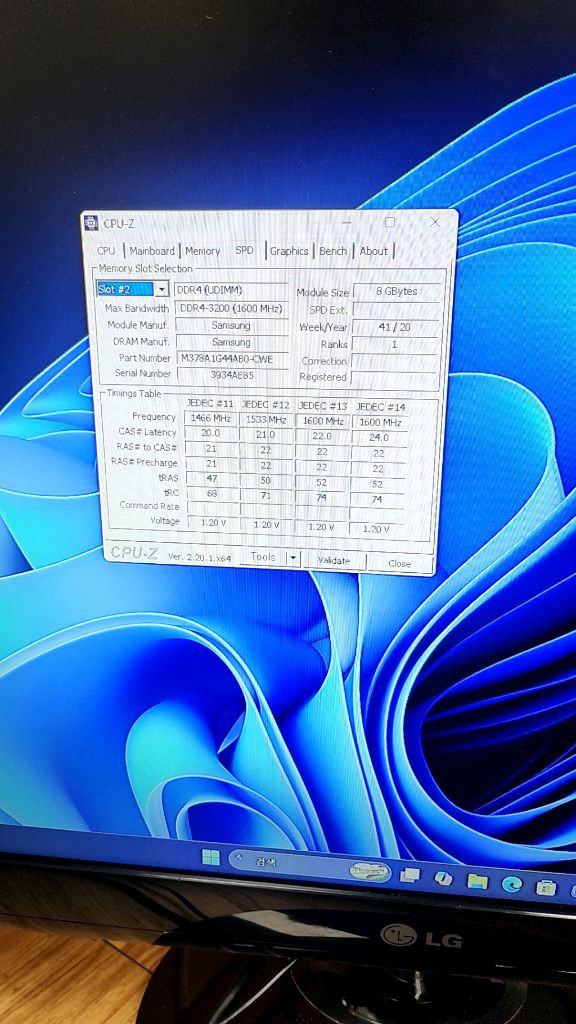Expand the Tools dropdown arrow
Viewport: 576px width, 1024px height.
coord(293,558)
